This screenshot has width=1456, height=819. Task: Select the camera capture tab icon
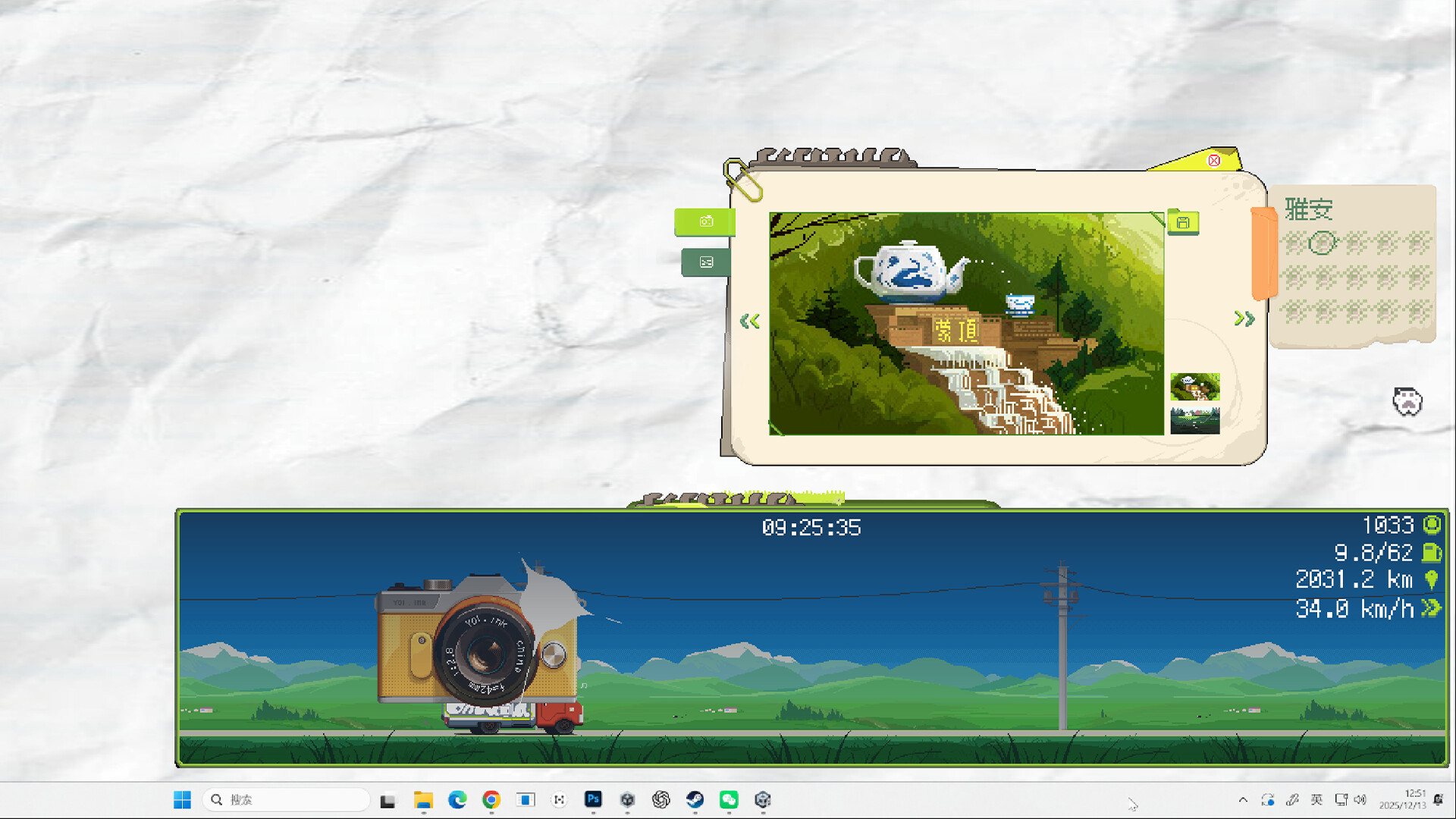click(x=705, y=222)
